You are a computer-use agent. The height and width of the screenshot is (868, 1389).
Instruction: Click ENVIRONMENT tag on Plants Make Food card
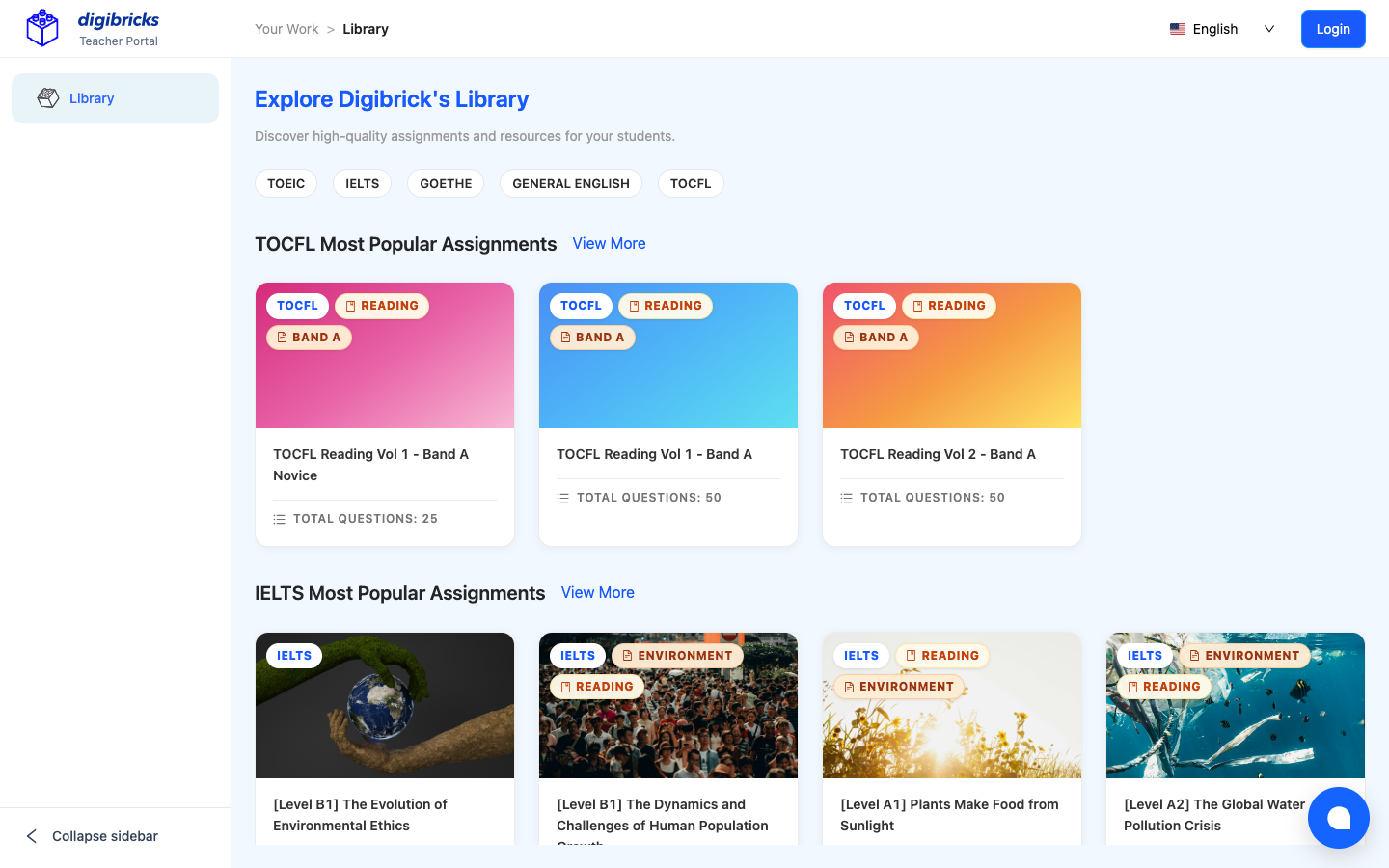tap(899, 687)
